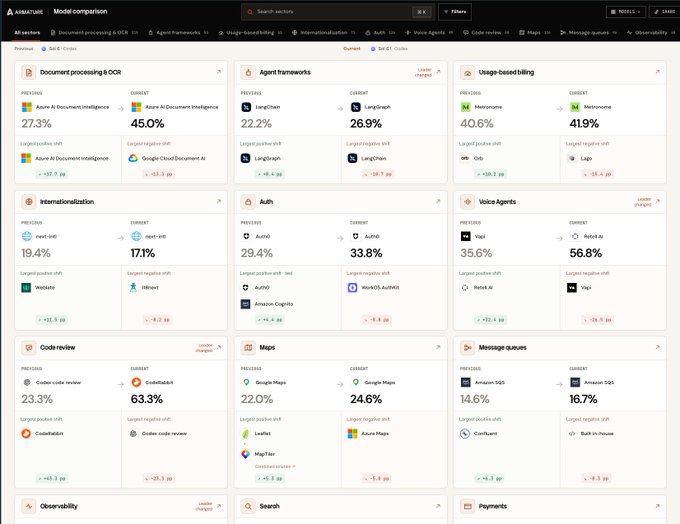The height and width of the screenshot is (524, 680).
Task: Click the Armature logo
Action: (x=25, y=12)
